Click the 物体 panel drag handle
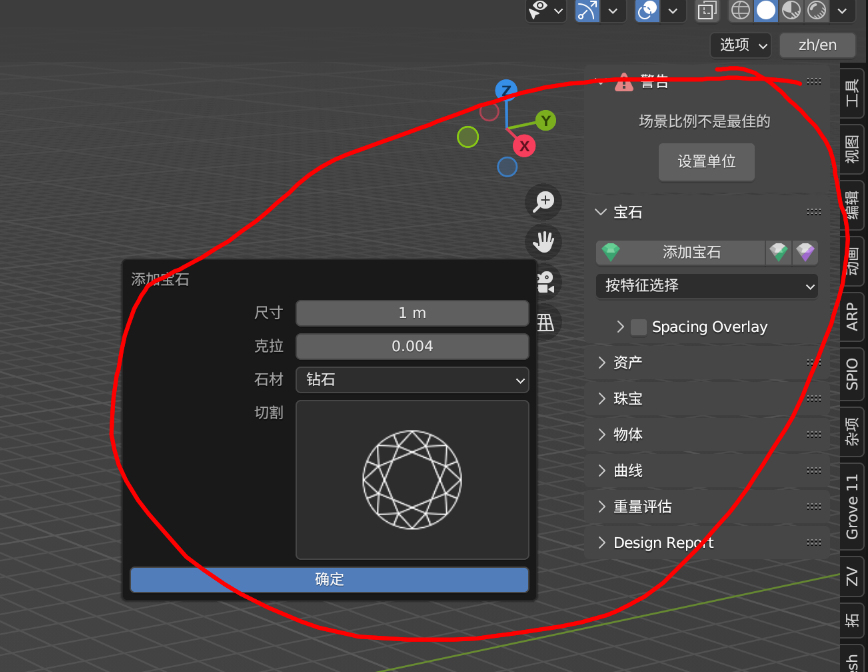The image size is (868, 672). tap(814, 435)
